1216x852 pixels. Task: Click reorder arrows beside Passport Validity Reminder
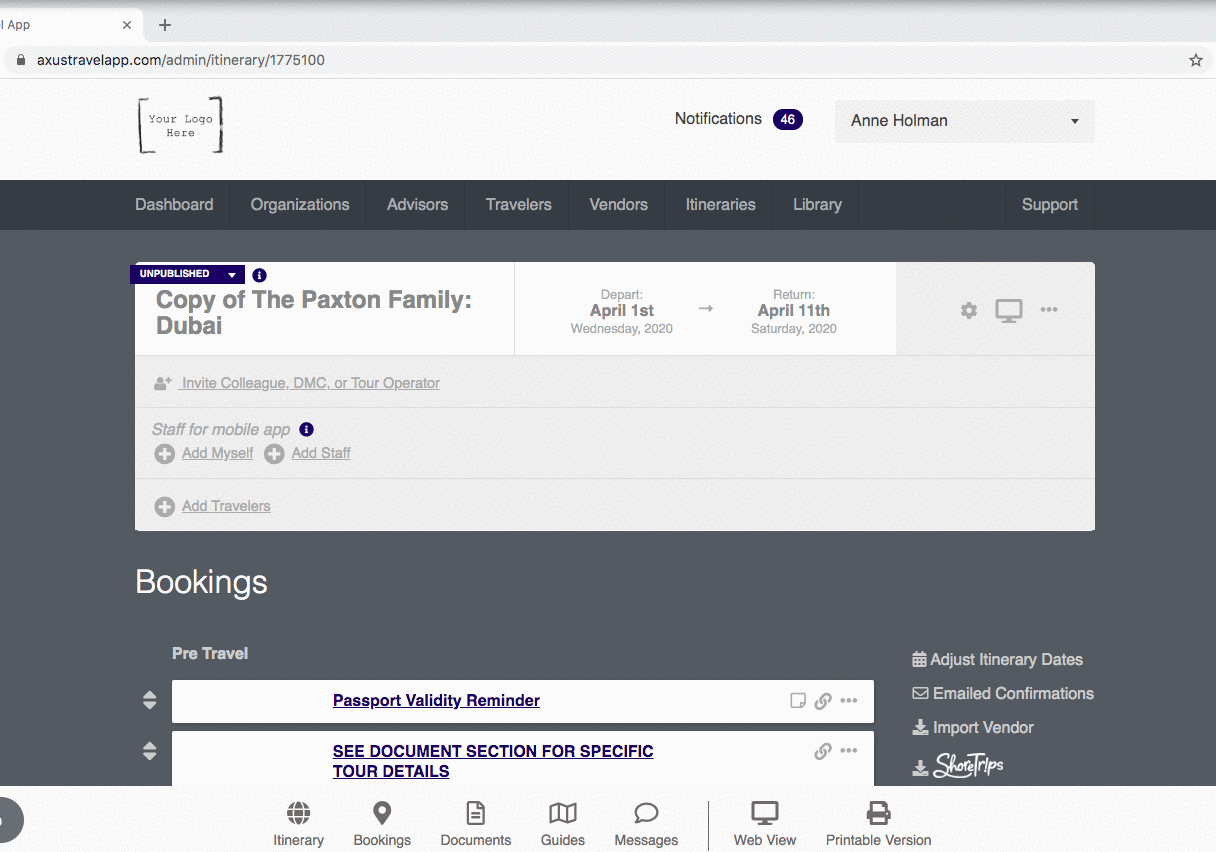pyautogui.click(x=149, y=701)
